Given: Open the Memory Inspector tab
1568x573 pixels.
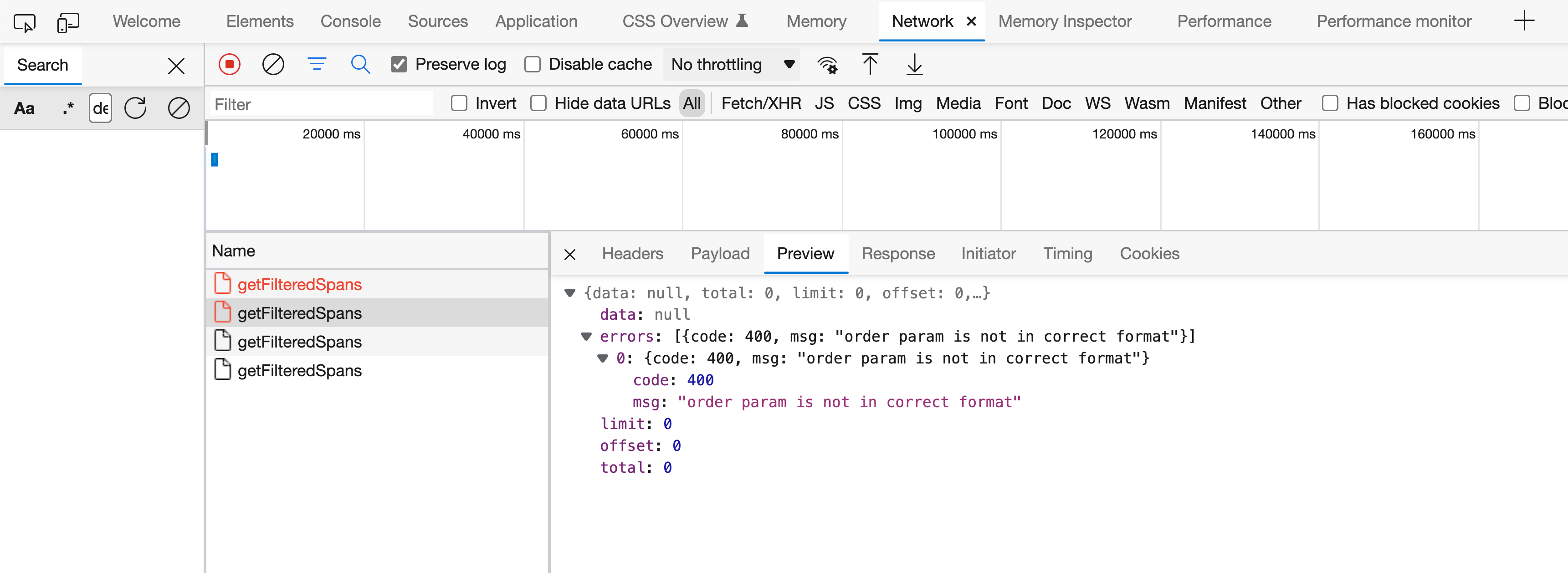Looking at the screenshot, I should 1064,21.
